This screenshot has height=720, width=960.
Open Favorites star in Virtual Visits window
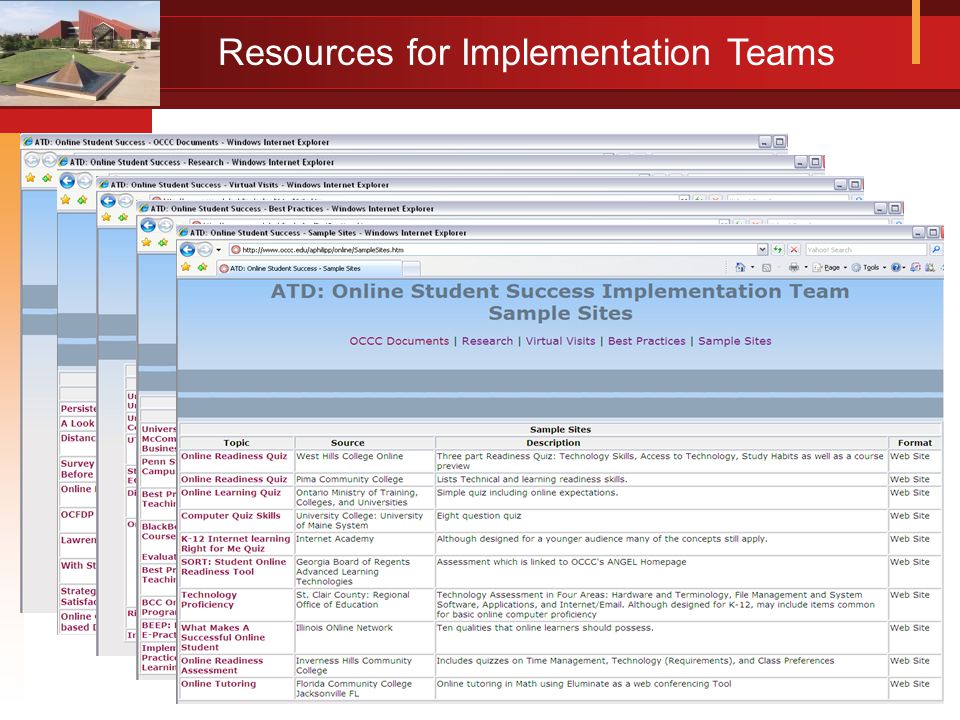pyautogui.click(x=107, y=217)
